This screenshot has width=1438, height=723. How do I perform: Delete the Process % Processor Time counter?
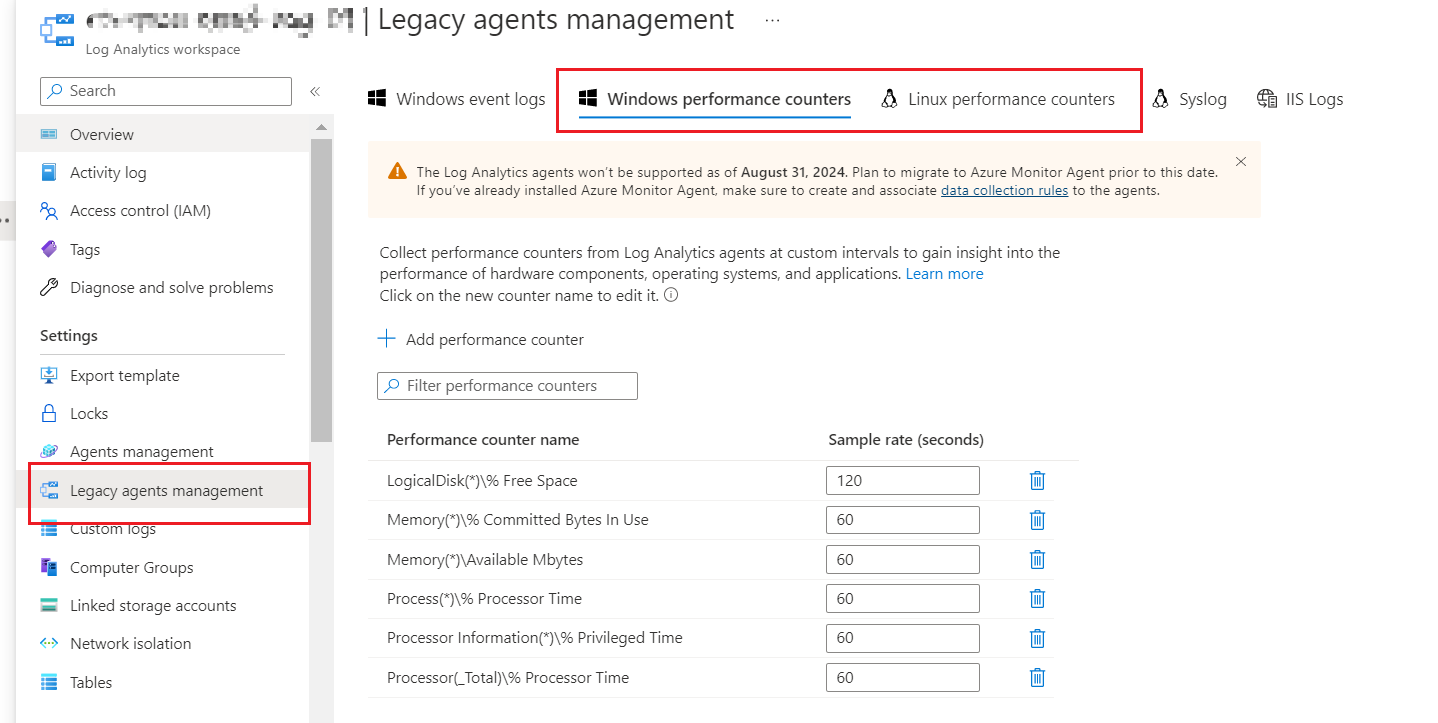point(1037,599)
